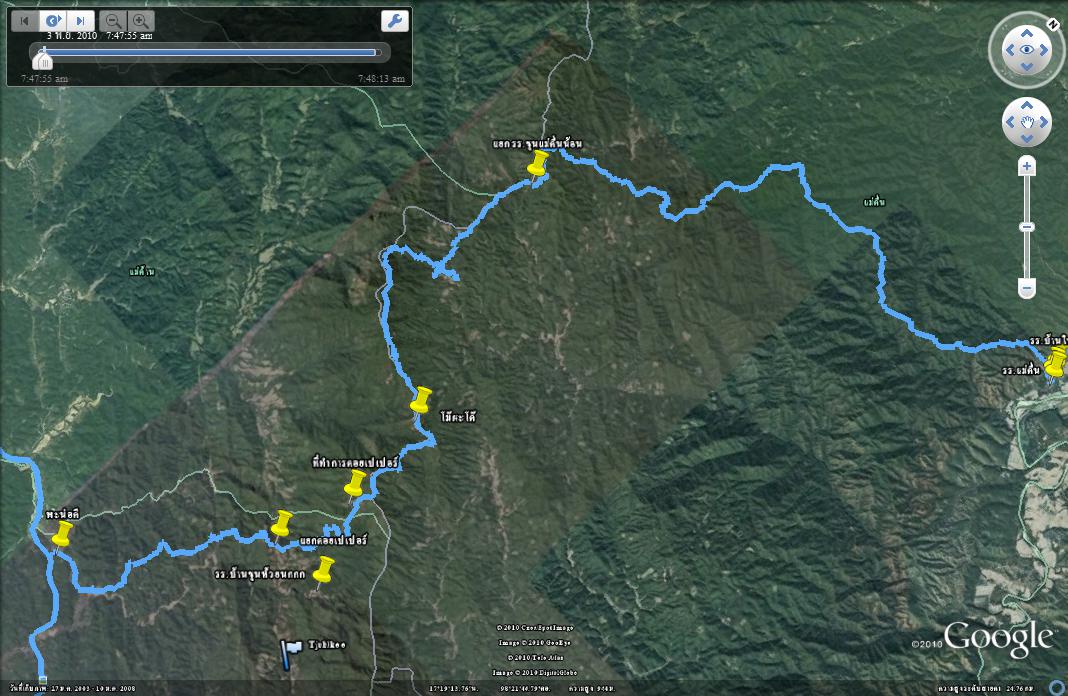Select the yellow pushpin near Tjuhikee
Screen dimensions: 1068x696
click(x=324, y=571)
